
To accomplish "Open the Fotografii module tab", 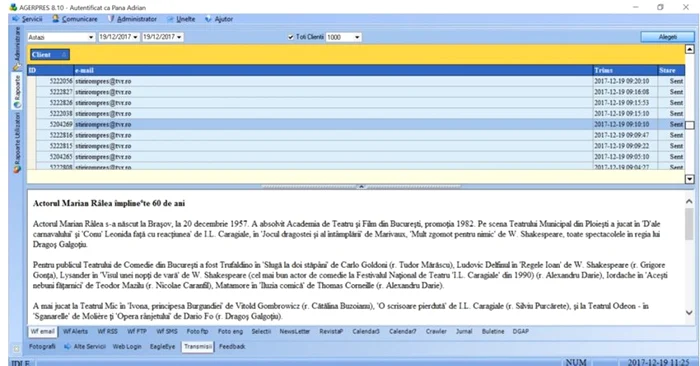I will (42, 347).
